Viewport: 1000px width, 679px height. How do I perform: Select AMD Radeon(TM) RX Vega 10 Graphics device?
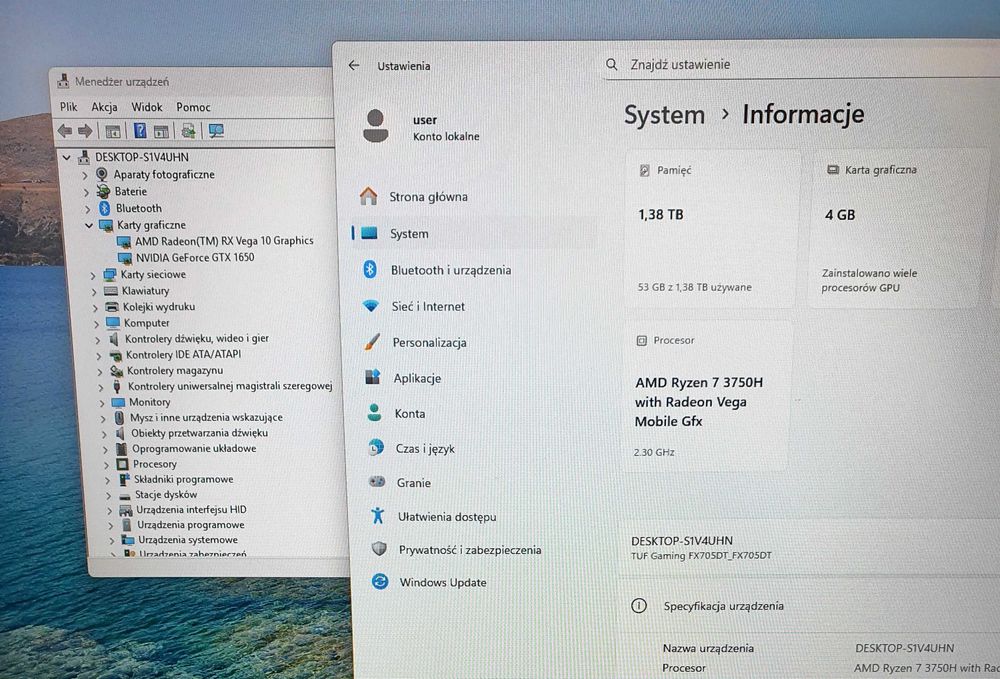(x=224, y=240)
